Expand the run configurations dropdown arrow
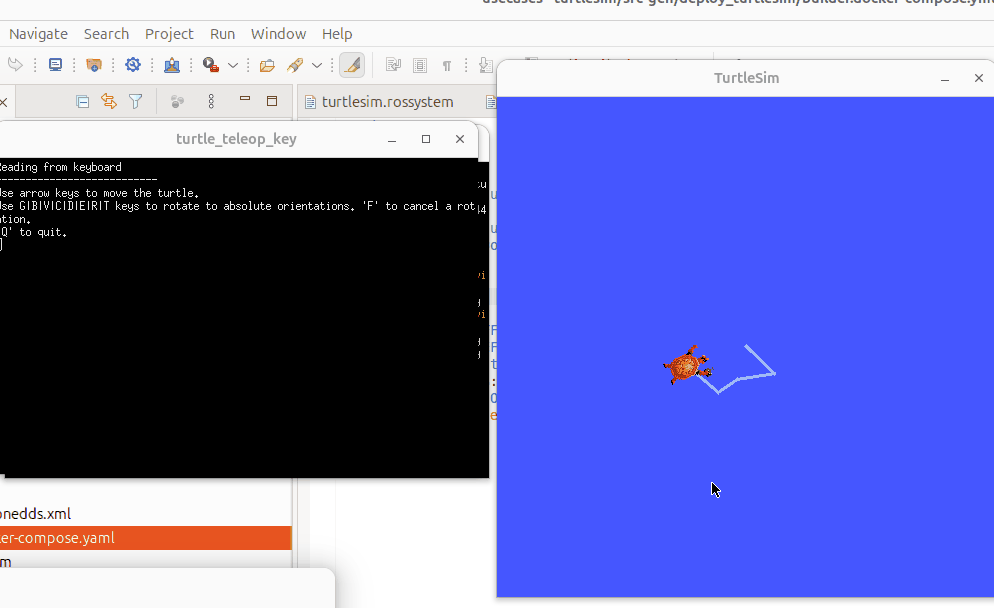The width and height of the screenshot is (994, 608). tap(233, 65)
